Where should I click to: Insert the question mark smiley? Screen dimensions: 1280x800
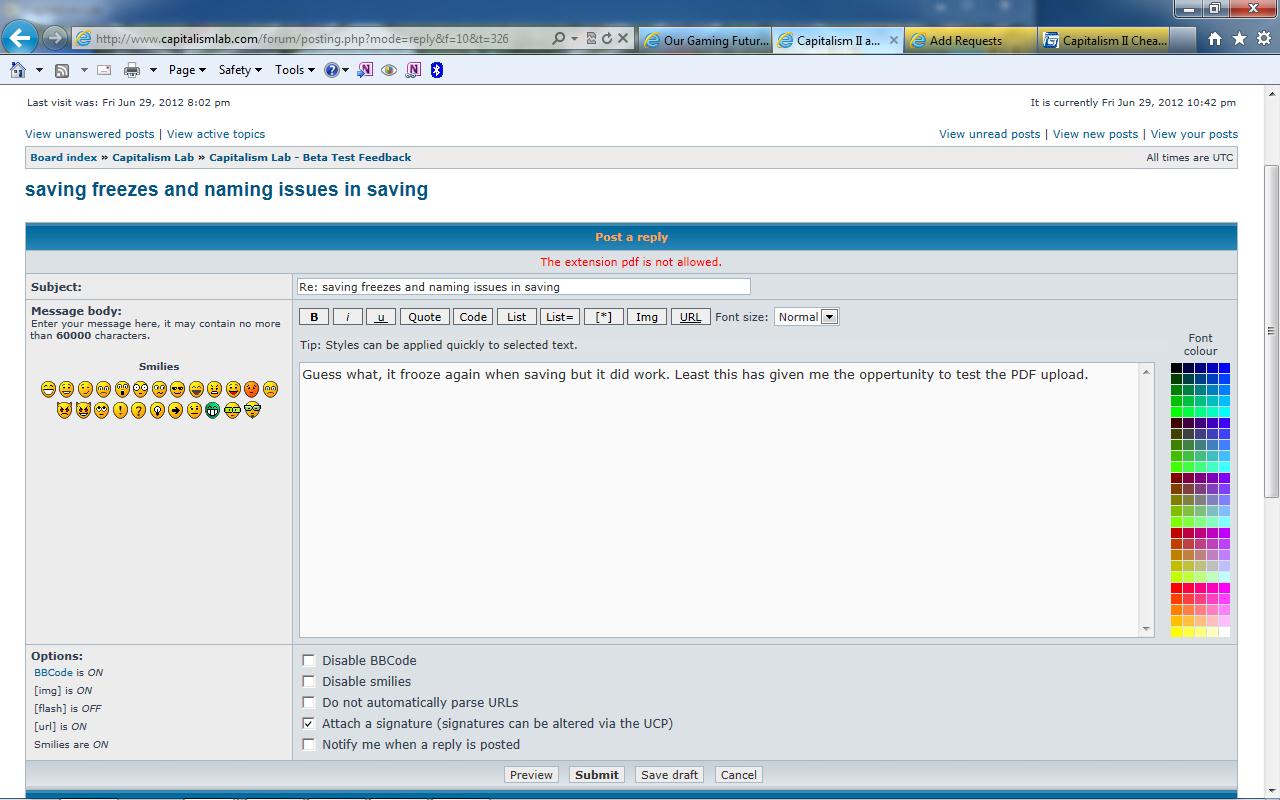(139, 410)
